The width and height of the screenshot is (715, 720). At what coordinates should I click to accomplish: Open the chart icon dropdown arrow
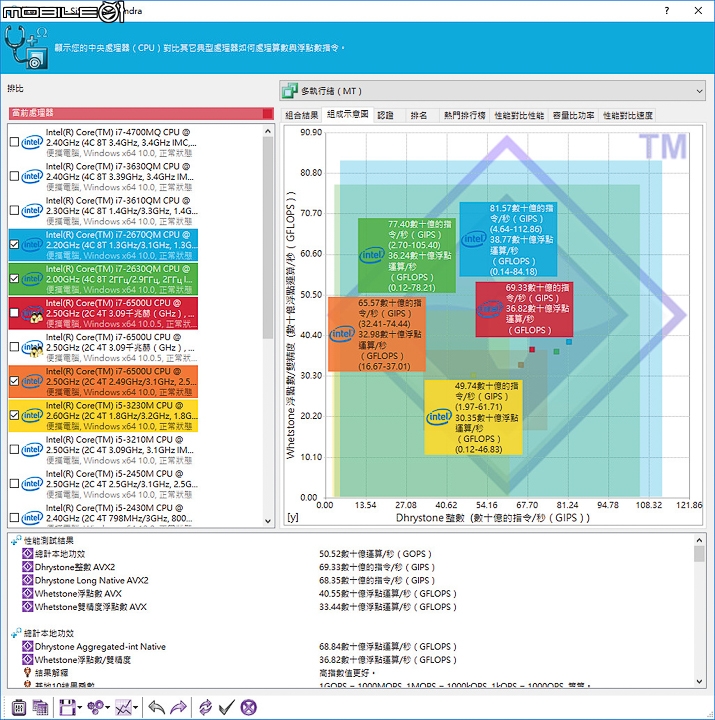point(135,708)
